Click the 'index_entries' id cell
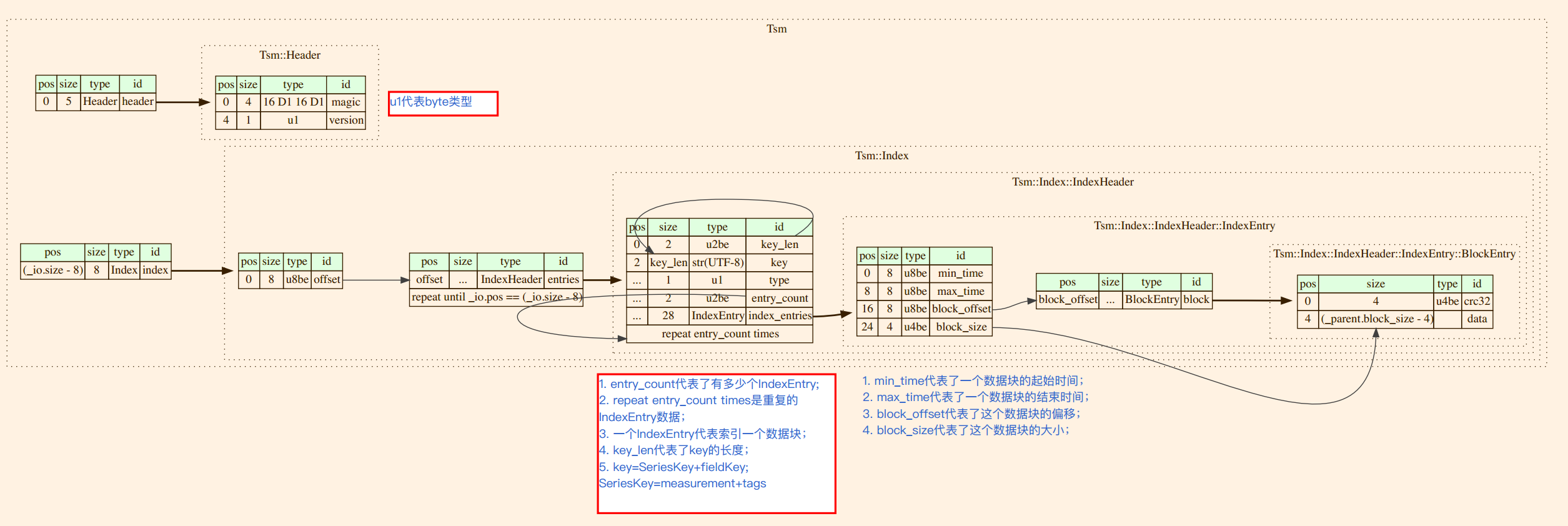This screenshot has width=1568, height=526. coord(780,315)
